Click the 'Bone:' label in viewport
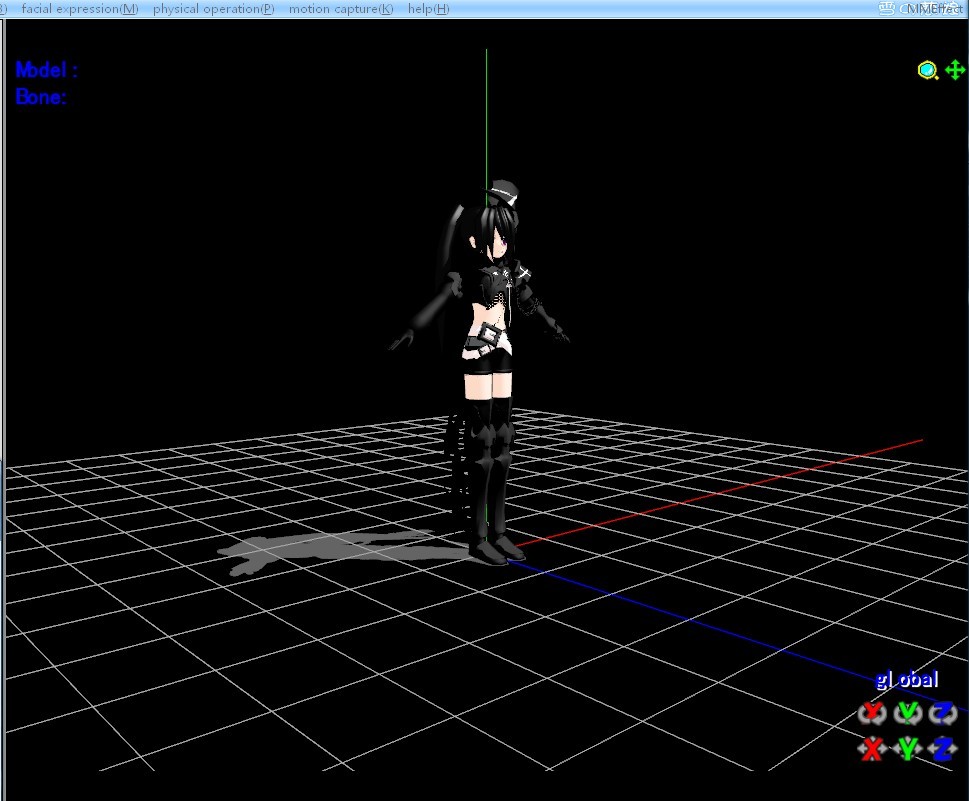This screenshot has height=801, width=969. [41, 97]
